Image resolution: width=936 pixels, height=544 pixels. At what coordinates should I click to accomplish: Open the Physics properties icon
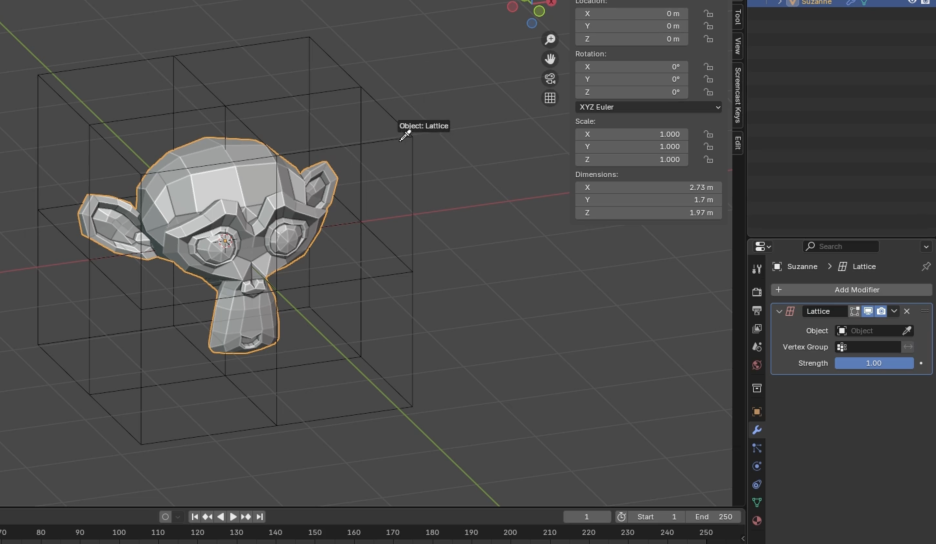coord(757,466)
